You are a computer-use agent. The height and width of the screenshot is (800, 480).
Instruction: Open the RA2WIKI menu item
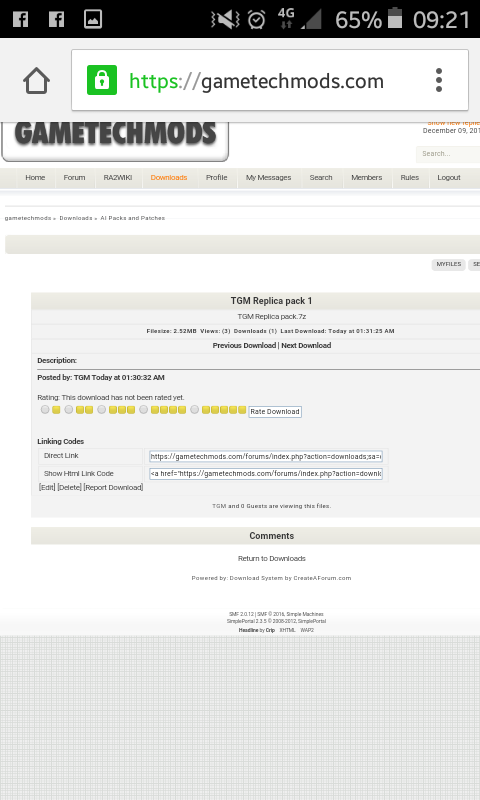[118, 178]
